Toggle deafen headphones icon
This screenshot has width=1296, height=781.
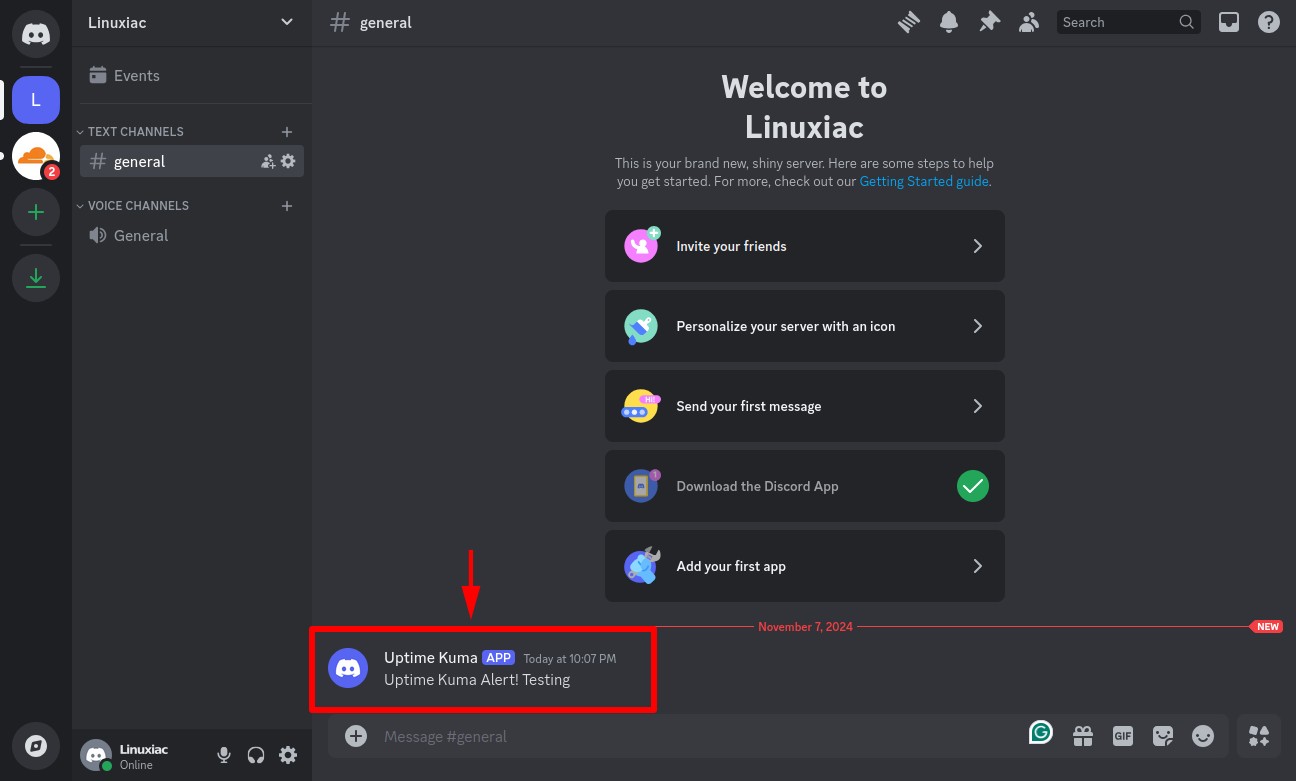tap(256, 755)
